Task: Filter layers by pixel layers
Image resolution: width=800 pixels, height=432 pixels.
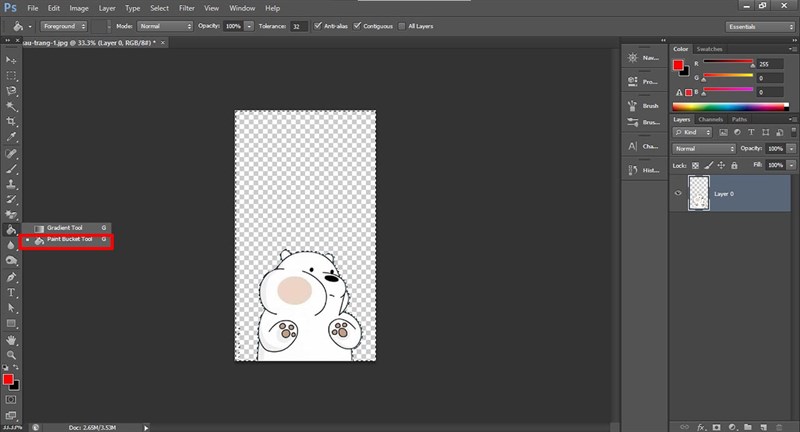Action: [723, 132]
